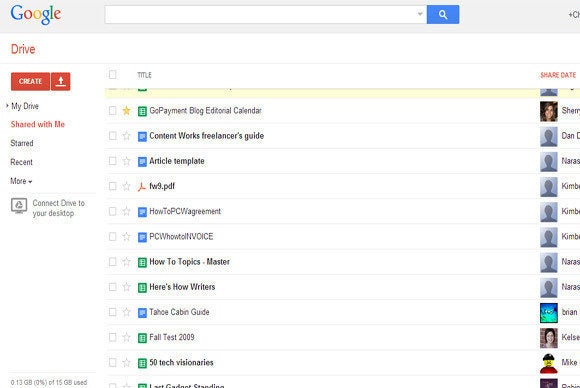Star the PCWhowtoINVOICE document

coord(127,236)
